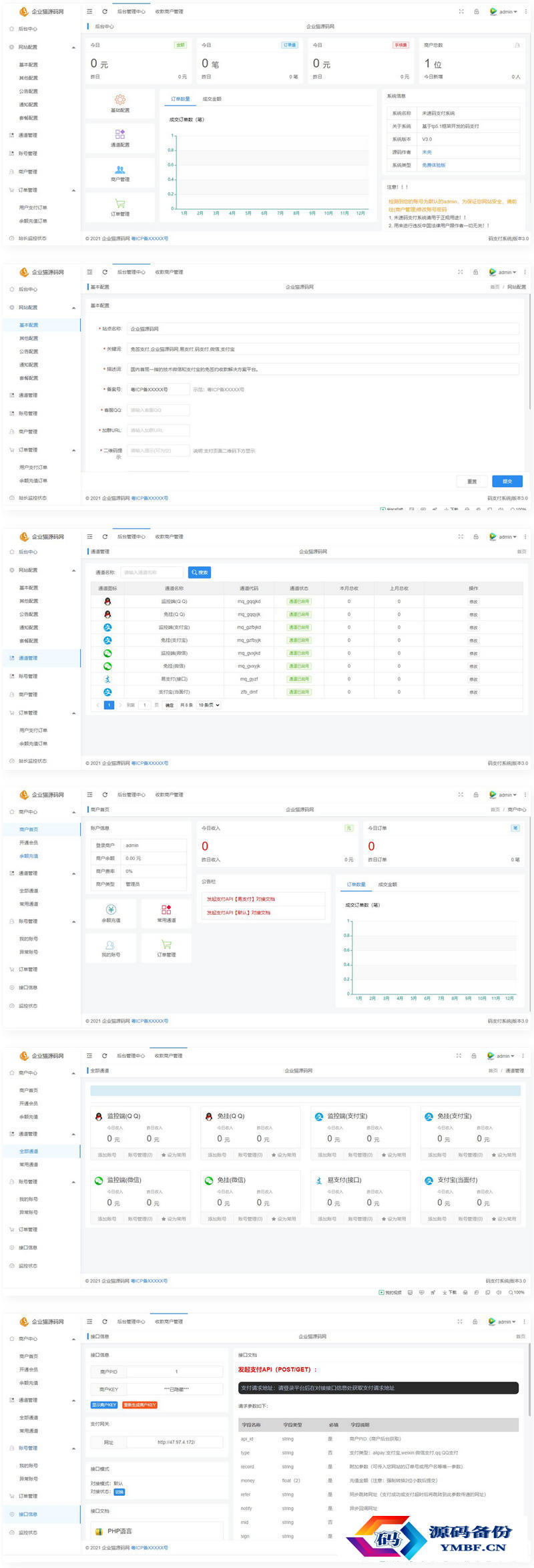Switch to 成交金额 tab on 后台中心 dashboard chart

tap(212, 99)
